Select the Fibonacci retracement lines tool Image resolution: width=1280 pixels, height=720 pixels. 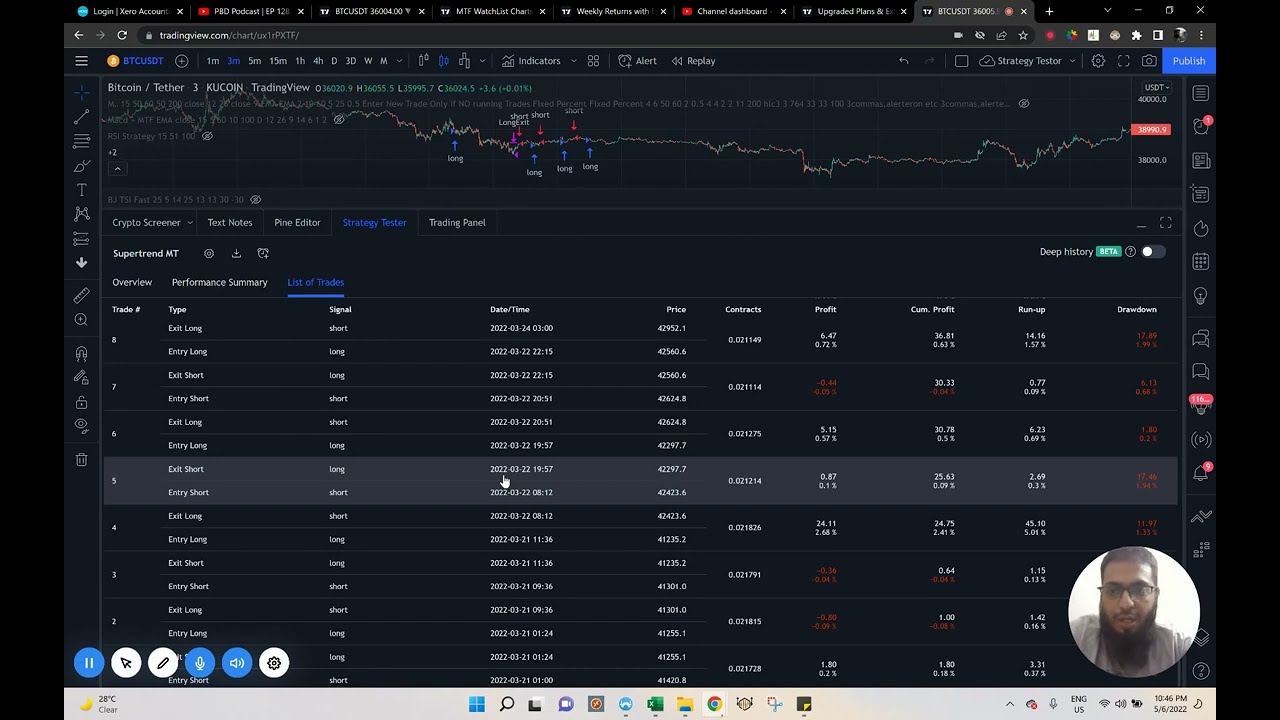tap(81, 141)
